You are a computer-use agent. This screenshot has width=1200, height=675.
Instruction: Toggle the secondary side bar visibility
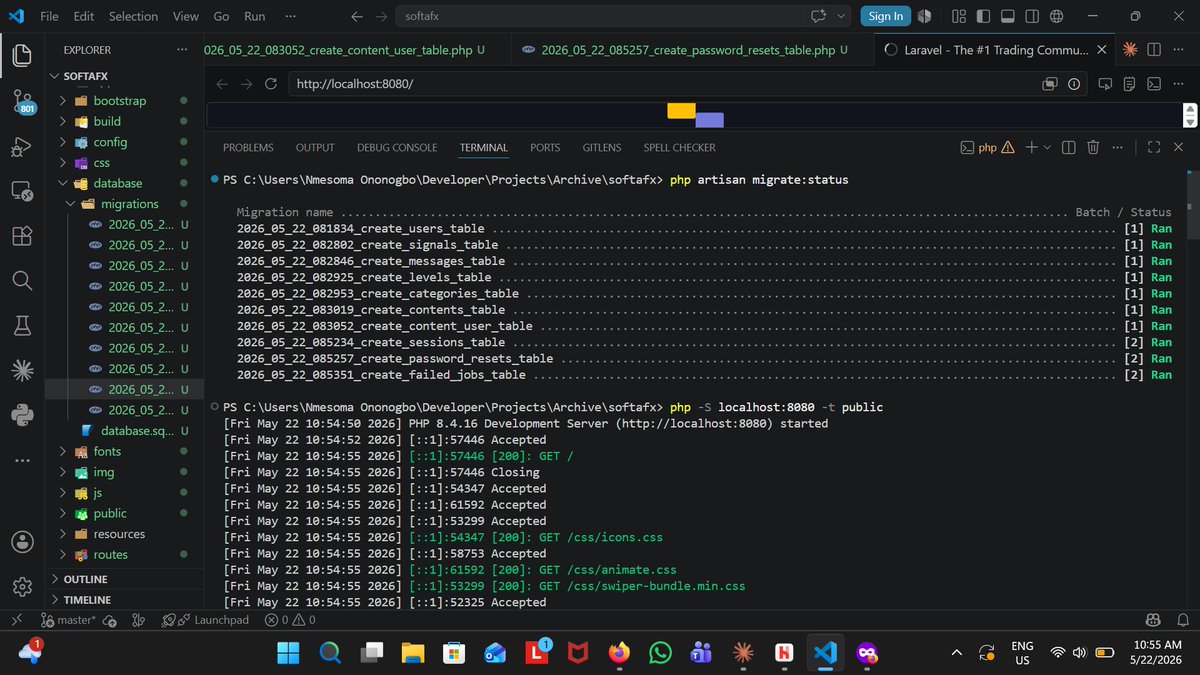click(1031, 16)
